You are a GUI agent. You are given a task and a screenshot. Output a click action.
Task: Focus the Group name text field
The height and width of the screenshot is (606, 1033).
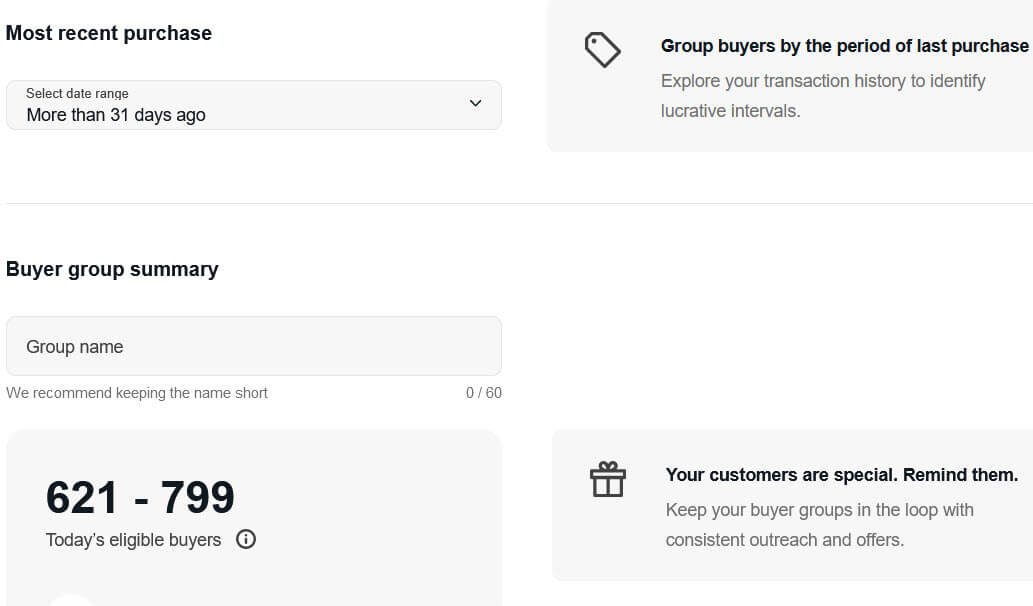[254, 347]
